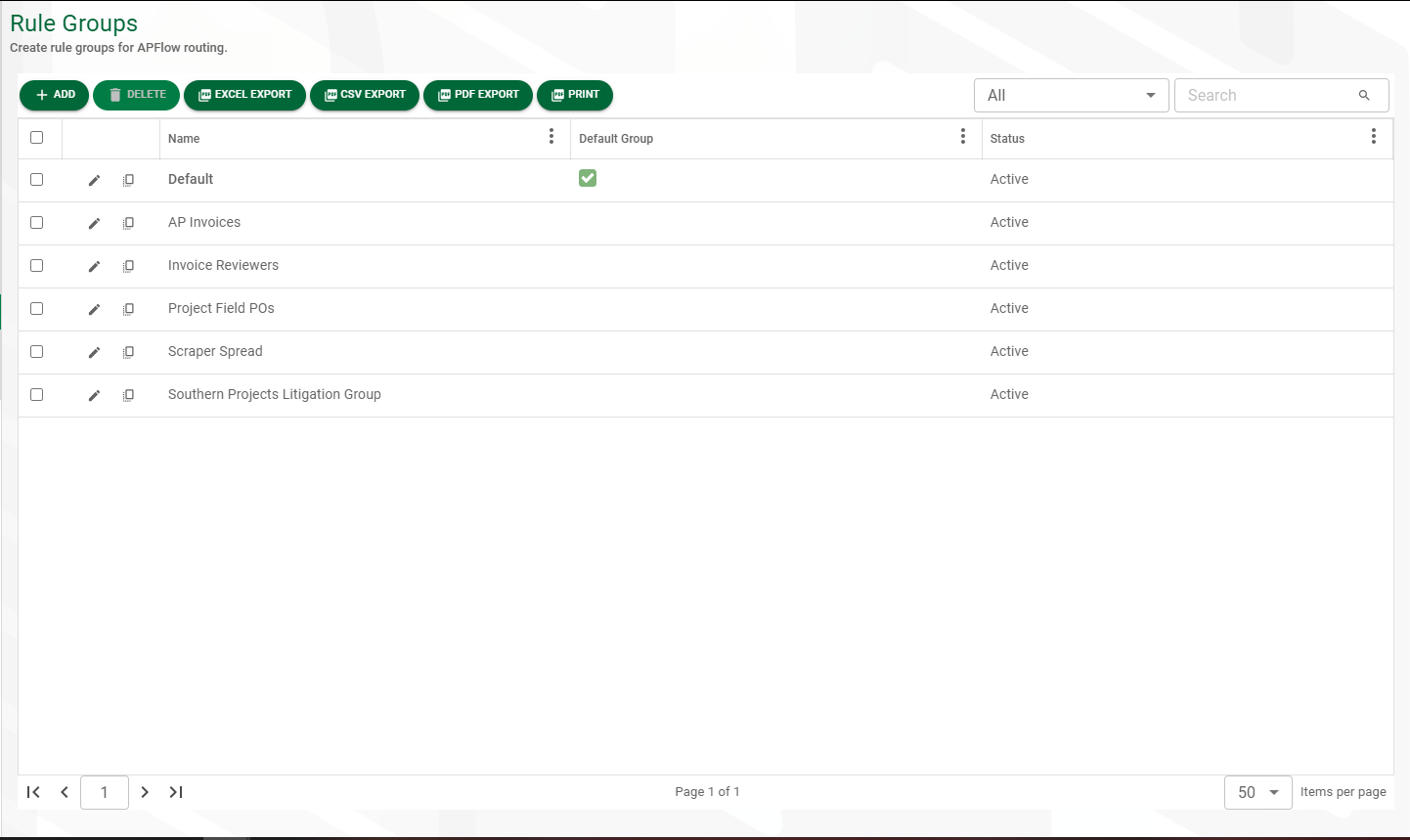
Task: Click Active status in AP Invoices row
Action: [x=1009, y=222]
